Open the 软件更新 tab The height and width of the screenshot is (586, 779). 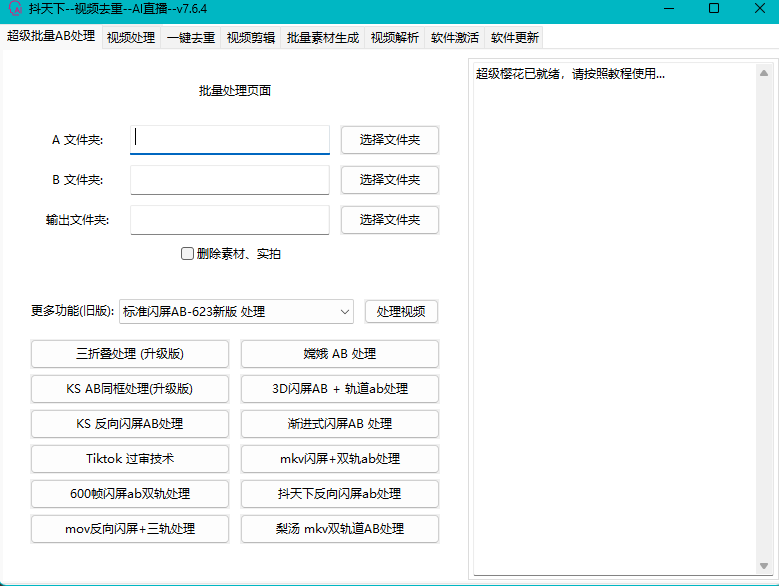tap(514, 38)
